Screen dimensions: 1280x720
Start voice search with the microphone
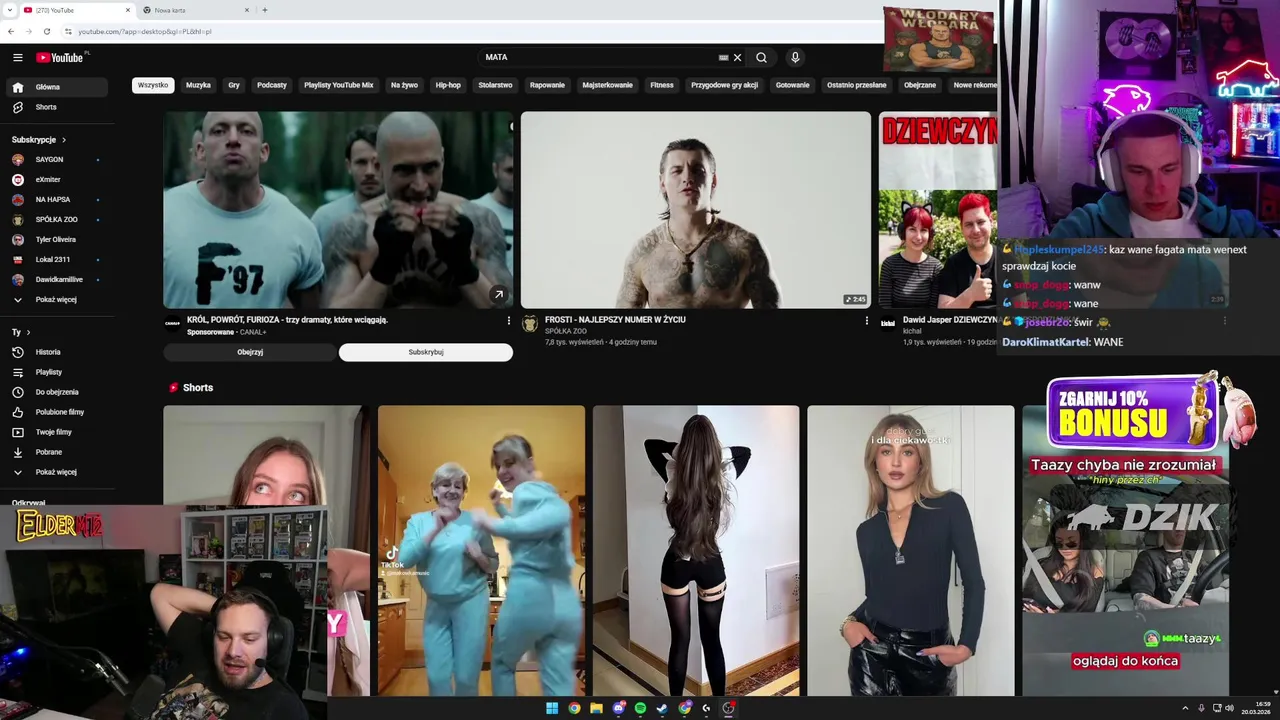(x=795, y=57)
